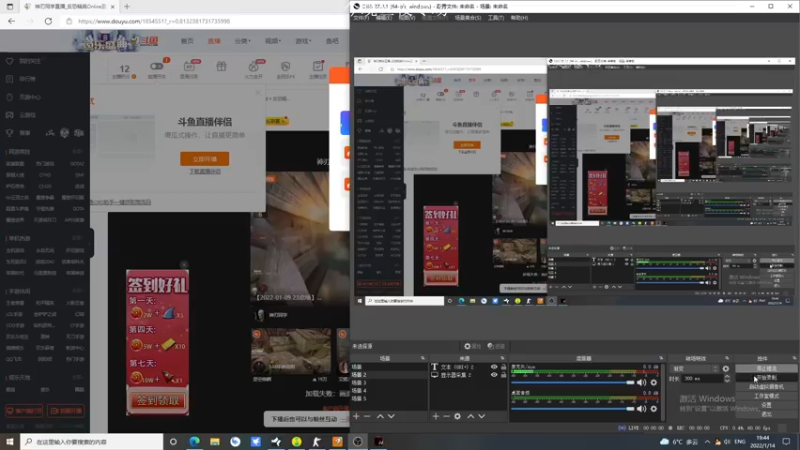This screenshot has height=450, width=800.
Task: Move selected scene up in list
Action: 380,416
